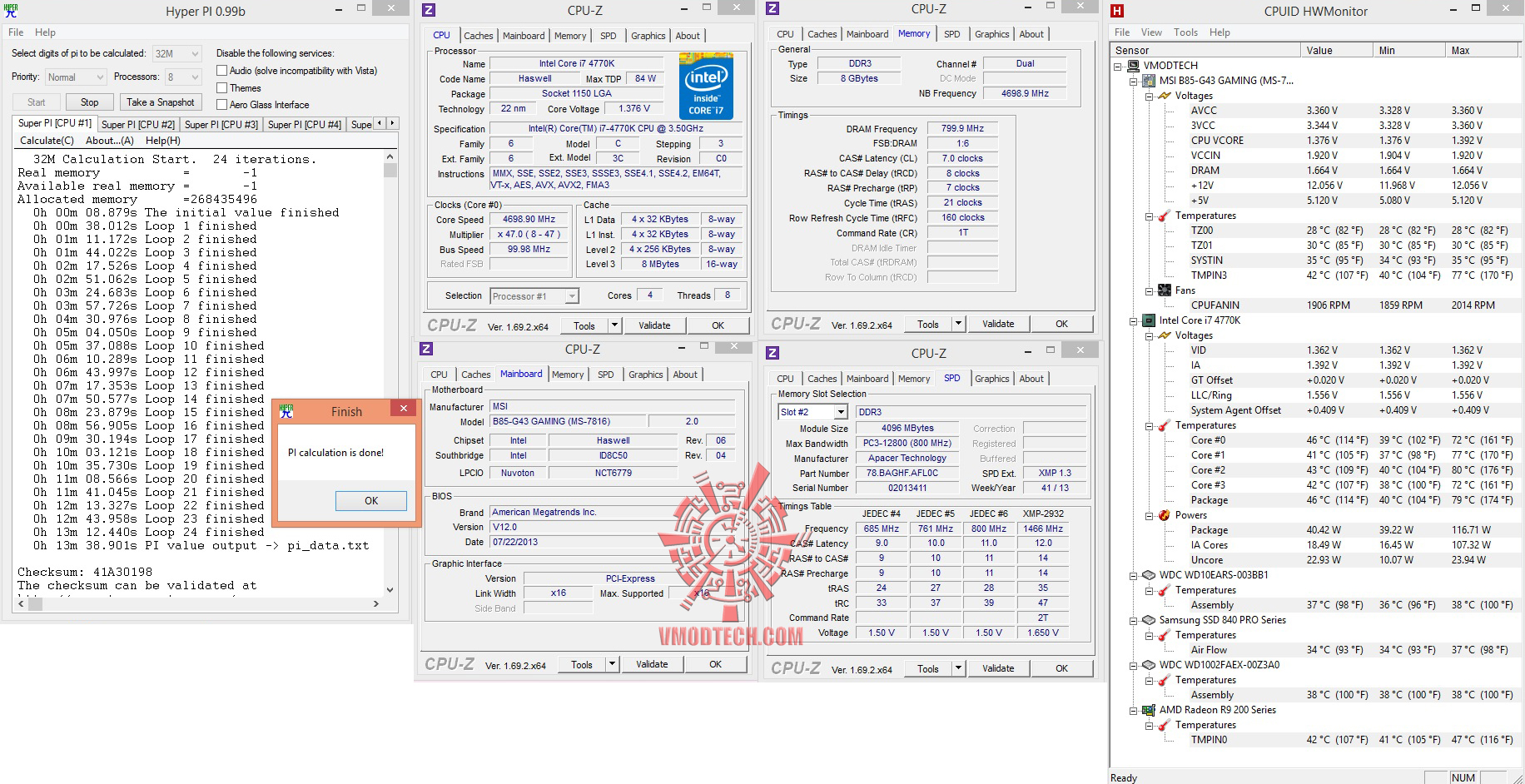Open the Processors count dropdown
Image resolution: width=1525 pixels, height=784 pixels.
[184, 77]
